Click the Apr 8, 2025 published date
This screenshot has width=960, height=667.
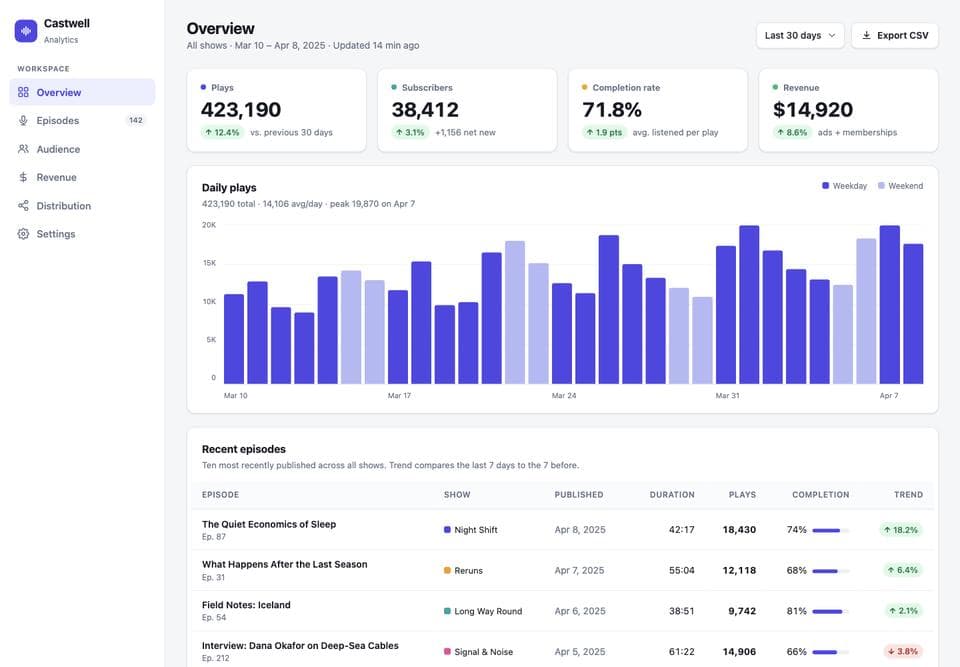tap(580, 530)
